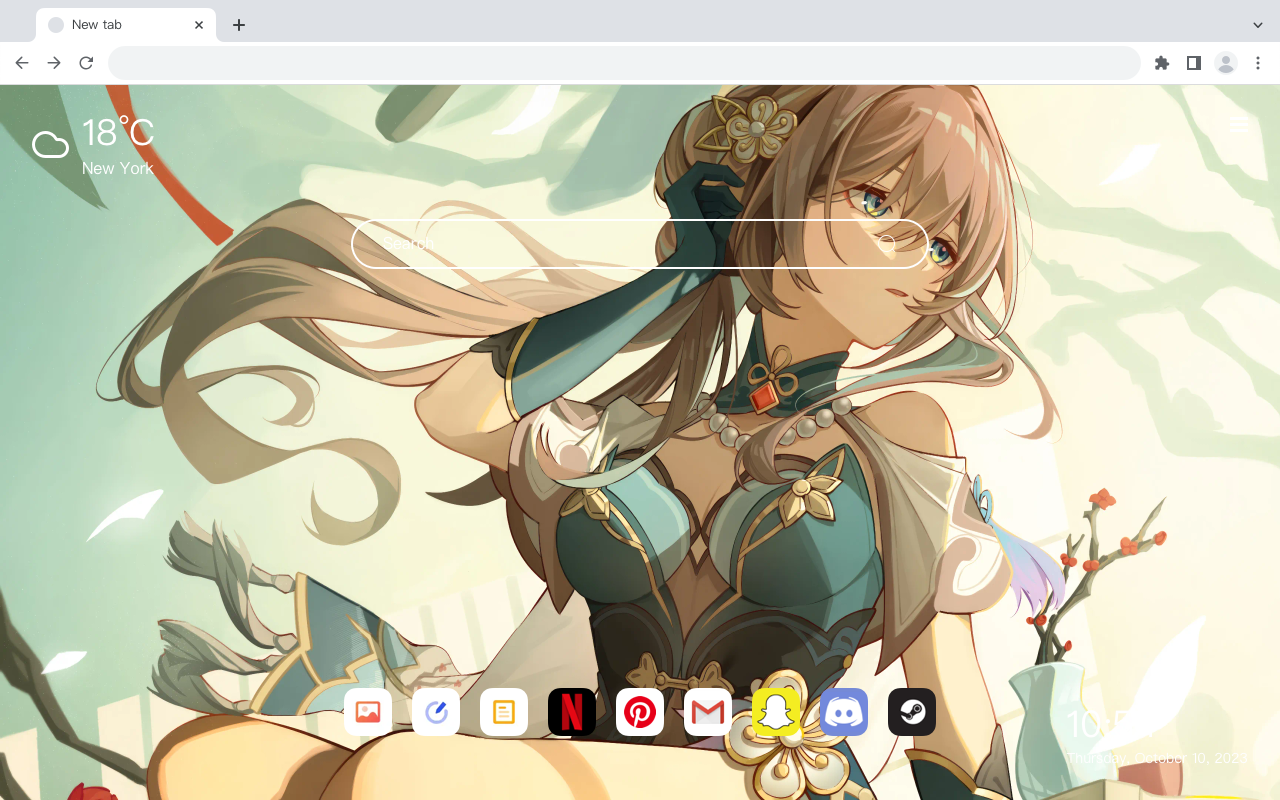This screenshot has width=1280, height=800.
Task: Open the Chrome three-dot menu
Action: tap(1258, 63)
